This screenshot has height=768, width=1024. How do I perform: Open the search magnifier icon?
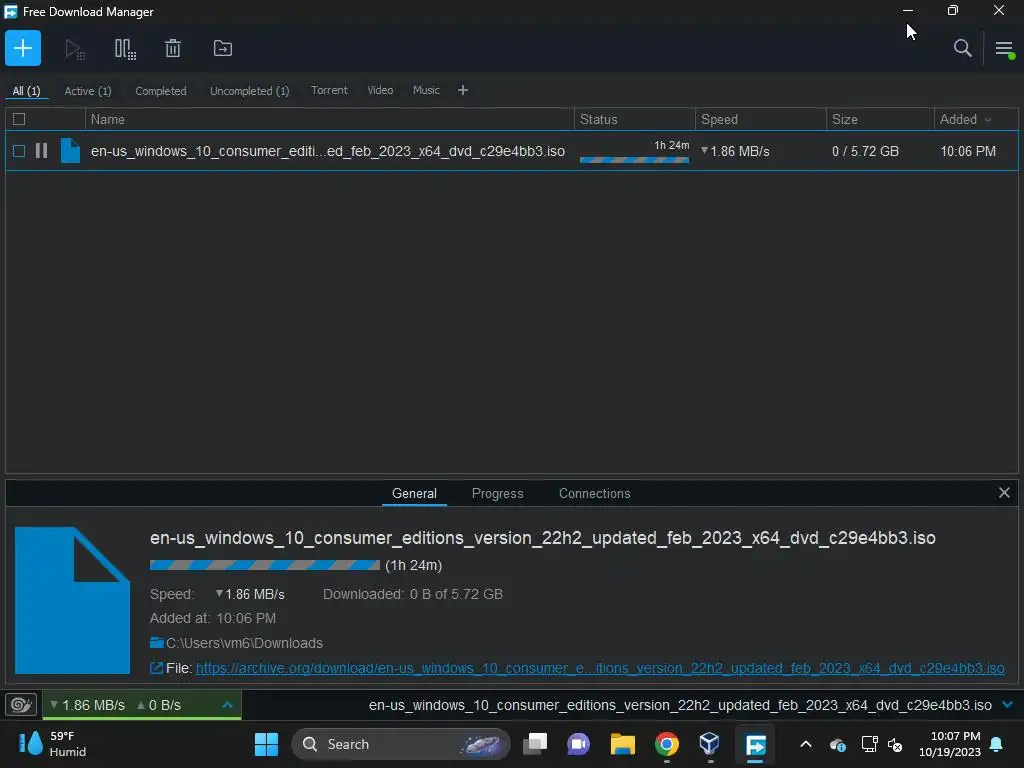click(962, 48)
